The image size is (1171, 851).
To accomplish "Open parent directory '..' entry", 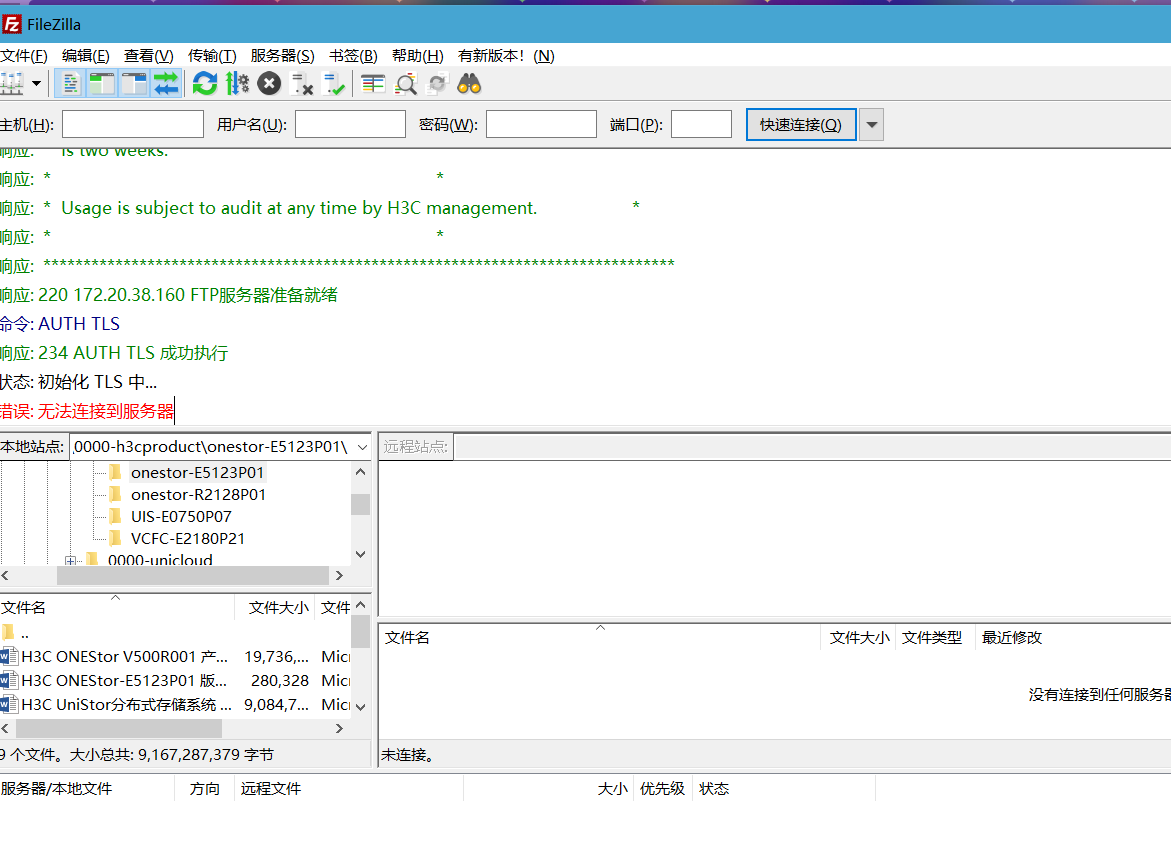I will [x=25, y=633].
